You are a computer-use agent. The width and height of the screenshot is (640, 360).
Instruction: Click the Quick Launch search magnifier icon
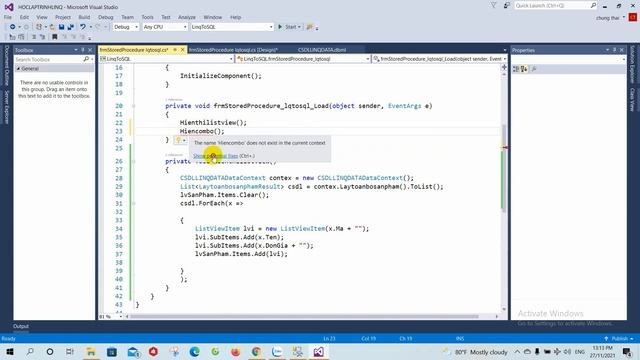pyautogui.click(x=593, y=5)
